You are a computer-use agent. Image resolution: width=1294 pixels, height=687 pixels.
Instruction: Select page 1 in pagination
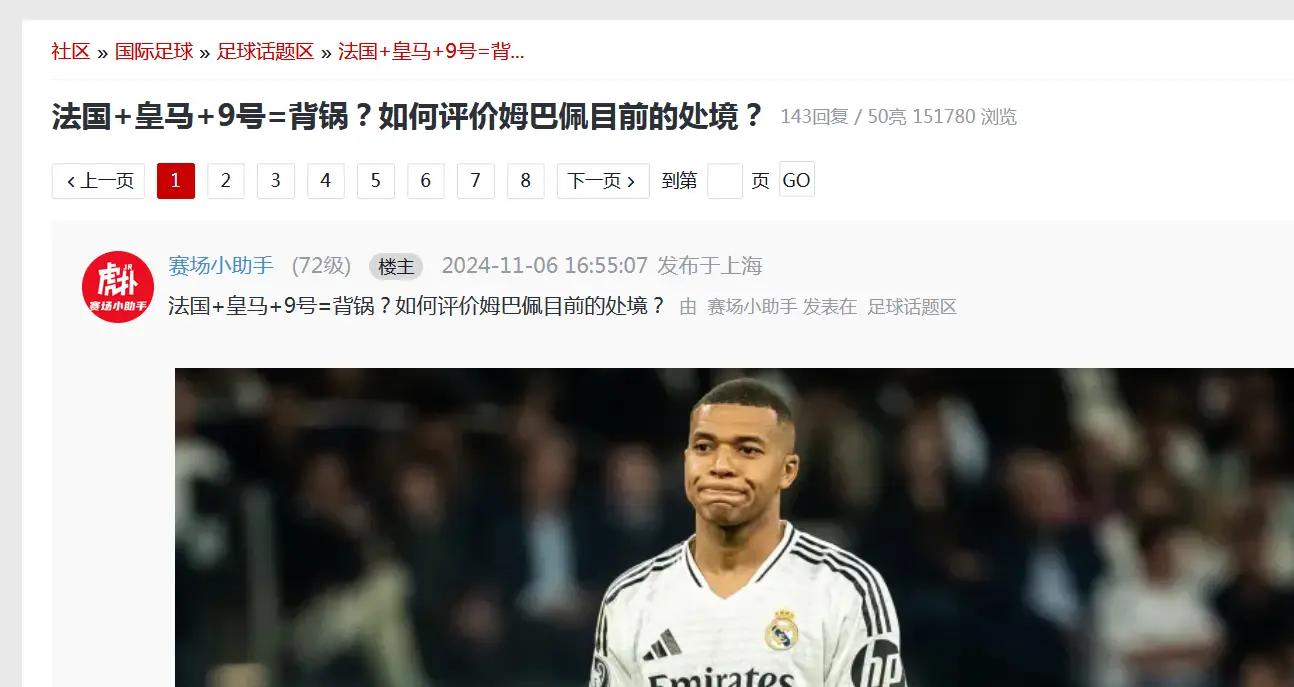point(176,181)
